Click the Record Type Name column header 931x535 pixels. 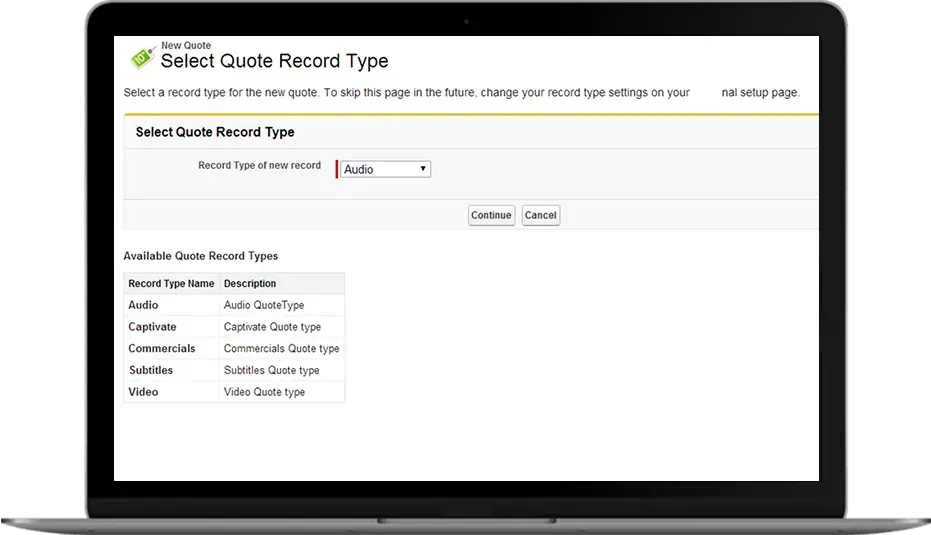(171, 283)
